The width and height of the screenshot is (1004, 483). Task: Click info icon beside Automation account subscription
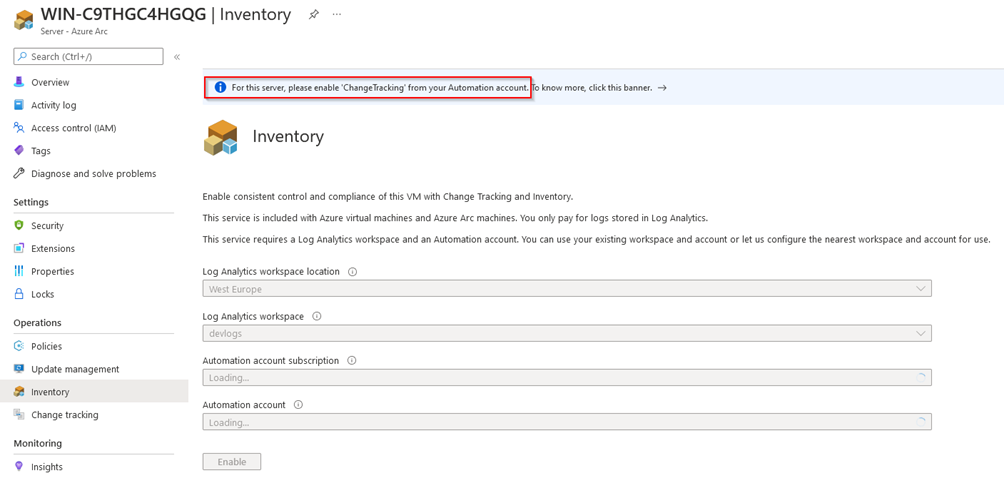point(351,361)
